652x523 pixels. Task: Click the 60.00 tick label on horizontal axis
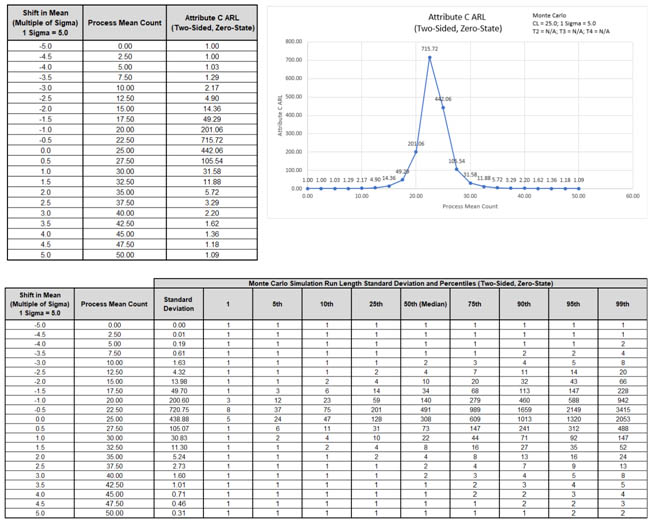tap(631, 197)
